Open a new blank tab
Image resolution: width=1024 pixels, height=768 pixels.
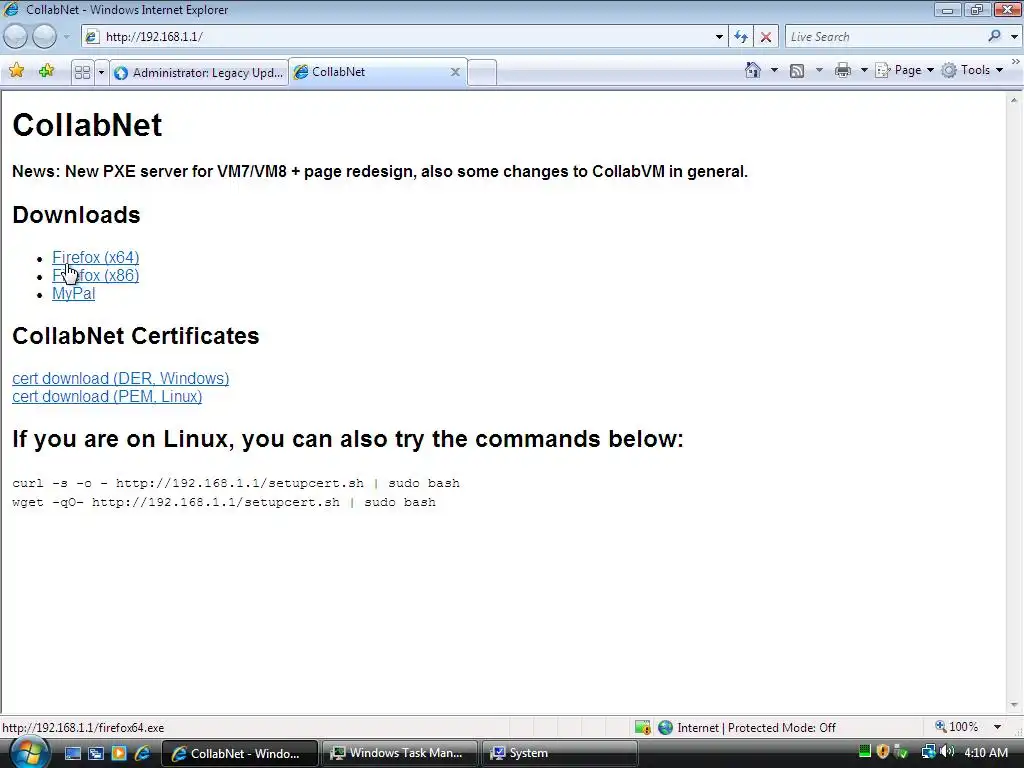482,72
